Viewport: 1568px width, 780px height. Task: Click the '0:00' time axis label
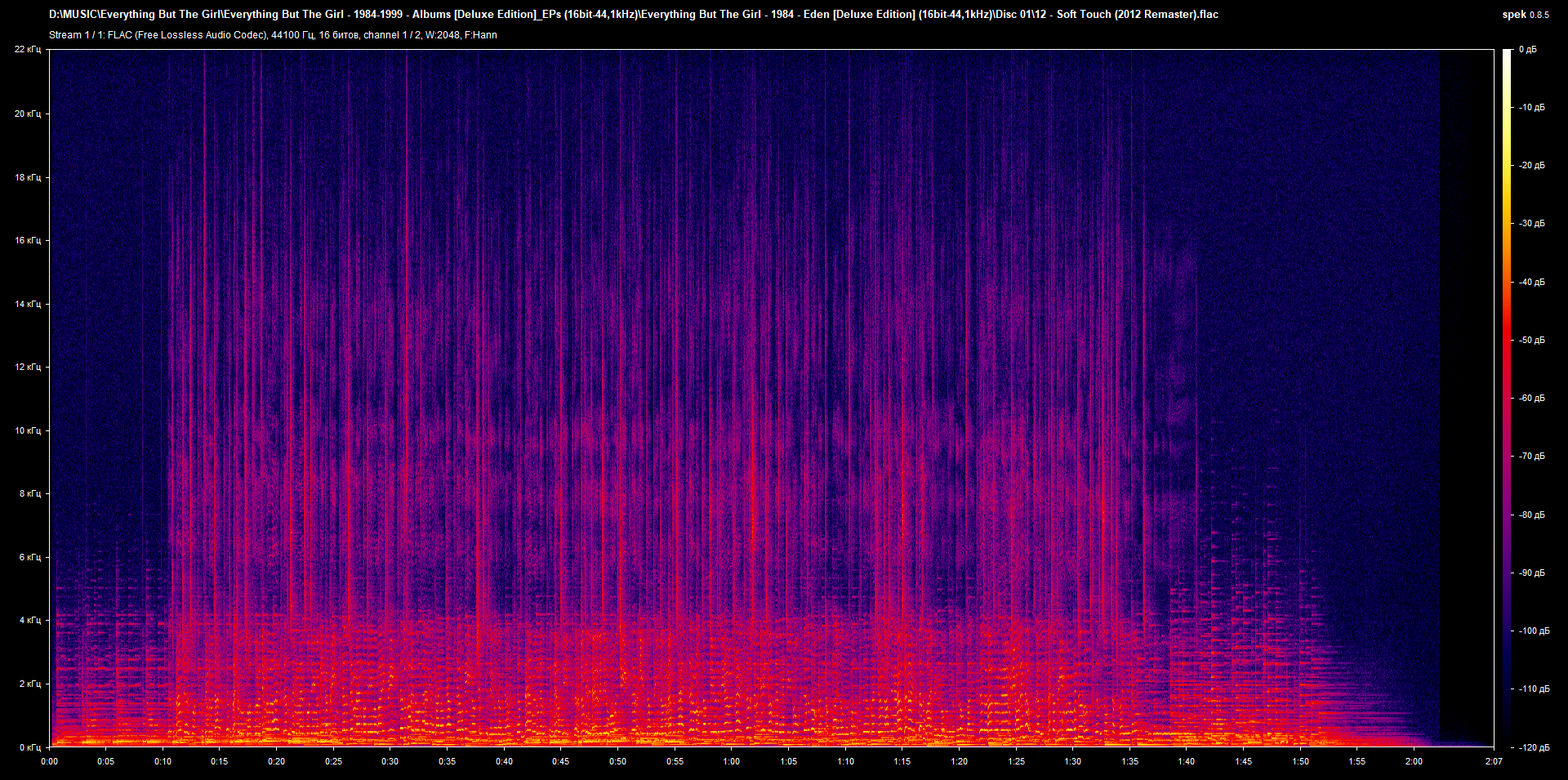pyautogui.click(x=50, y=761)
